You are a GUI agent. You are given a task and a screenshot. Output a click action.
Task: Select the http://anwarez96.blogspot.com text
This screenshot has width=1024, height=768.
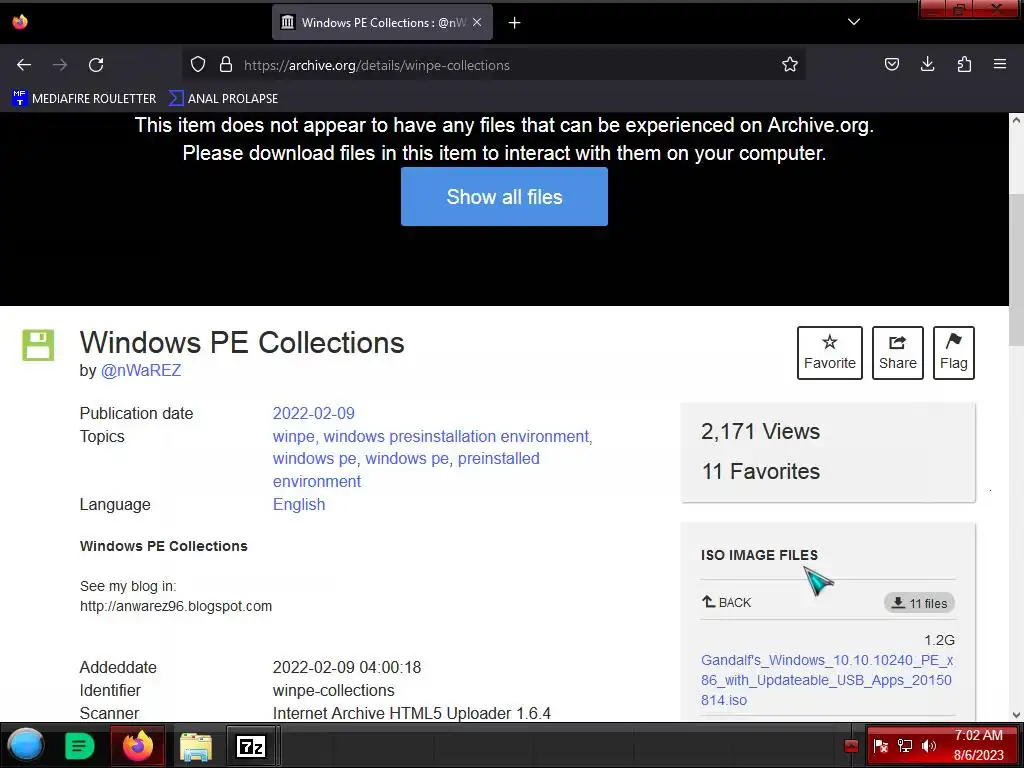pyautogui.click(x=176, y=606)
